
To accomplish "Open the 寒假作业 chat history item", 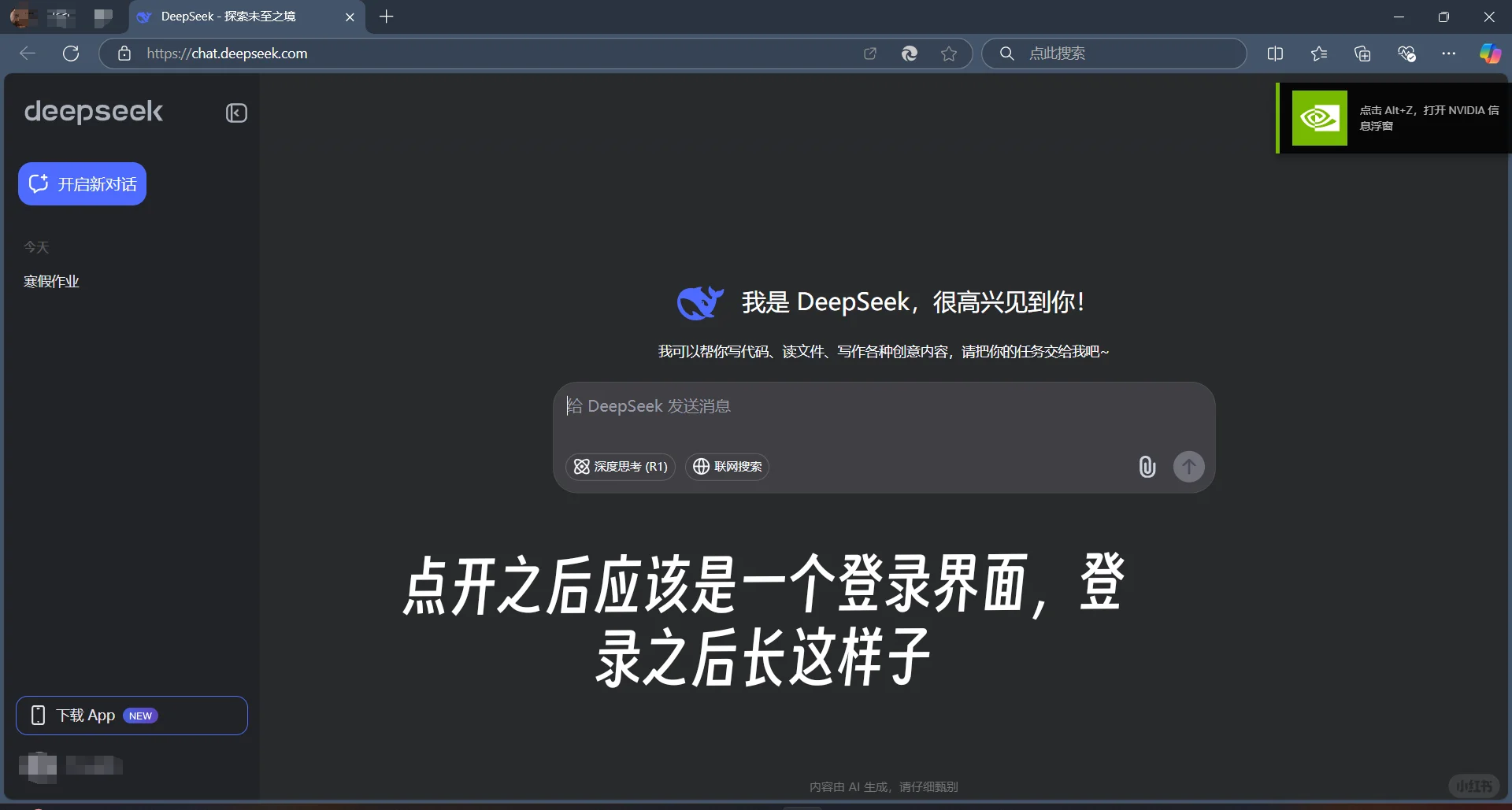I will coord(51,281).
